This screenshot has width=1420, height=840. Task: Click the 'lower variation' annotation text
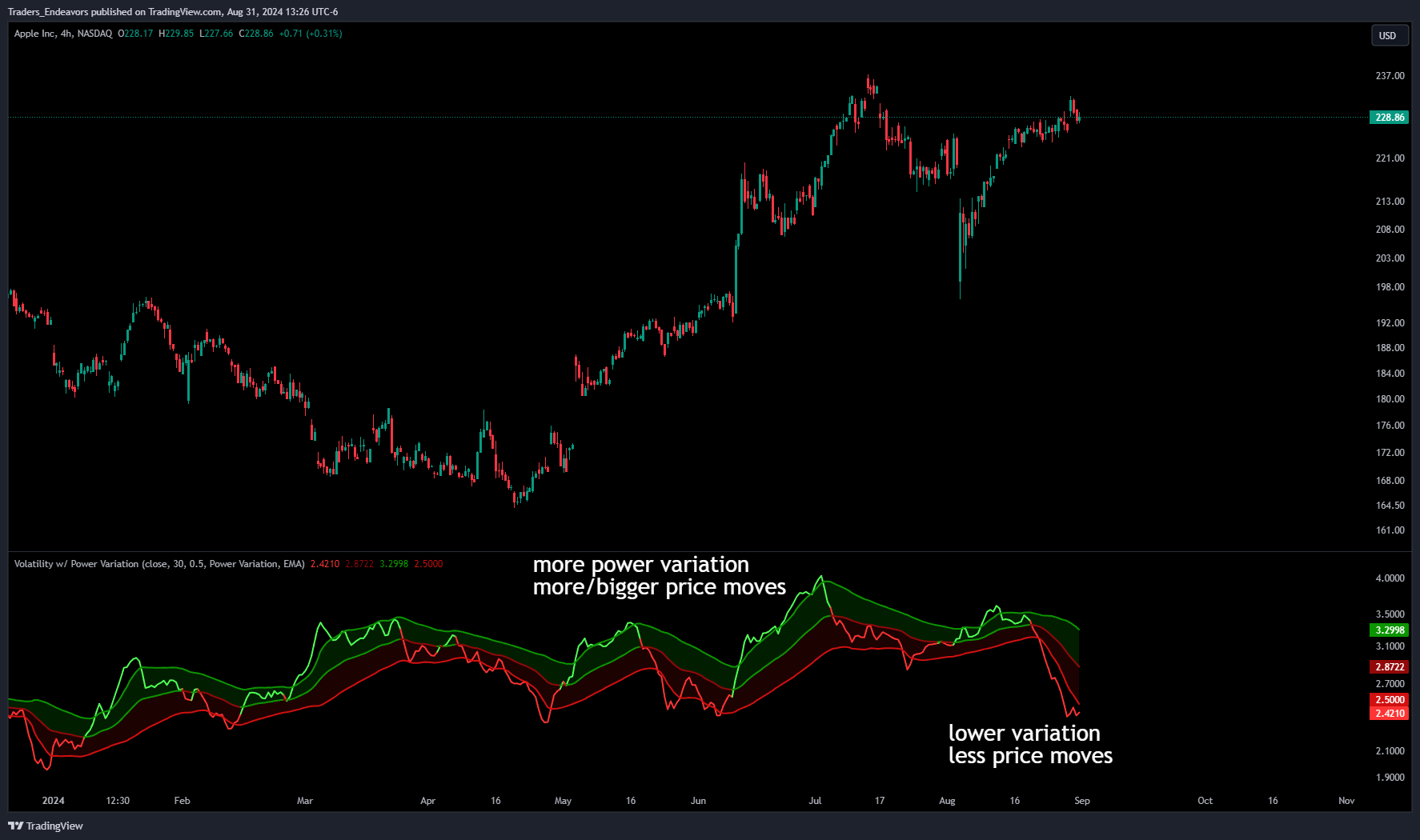[x=1024, y=734]
